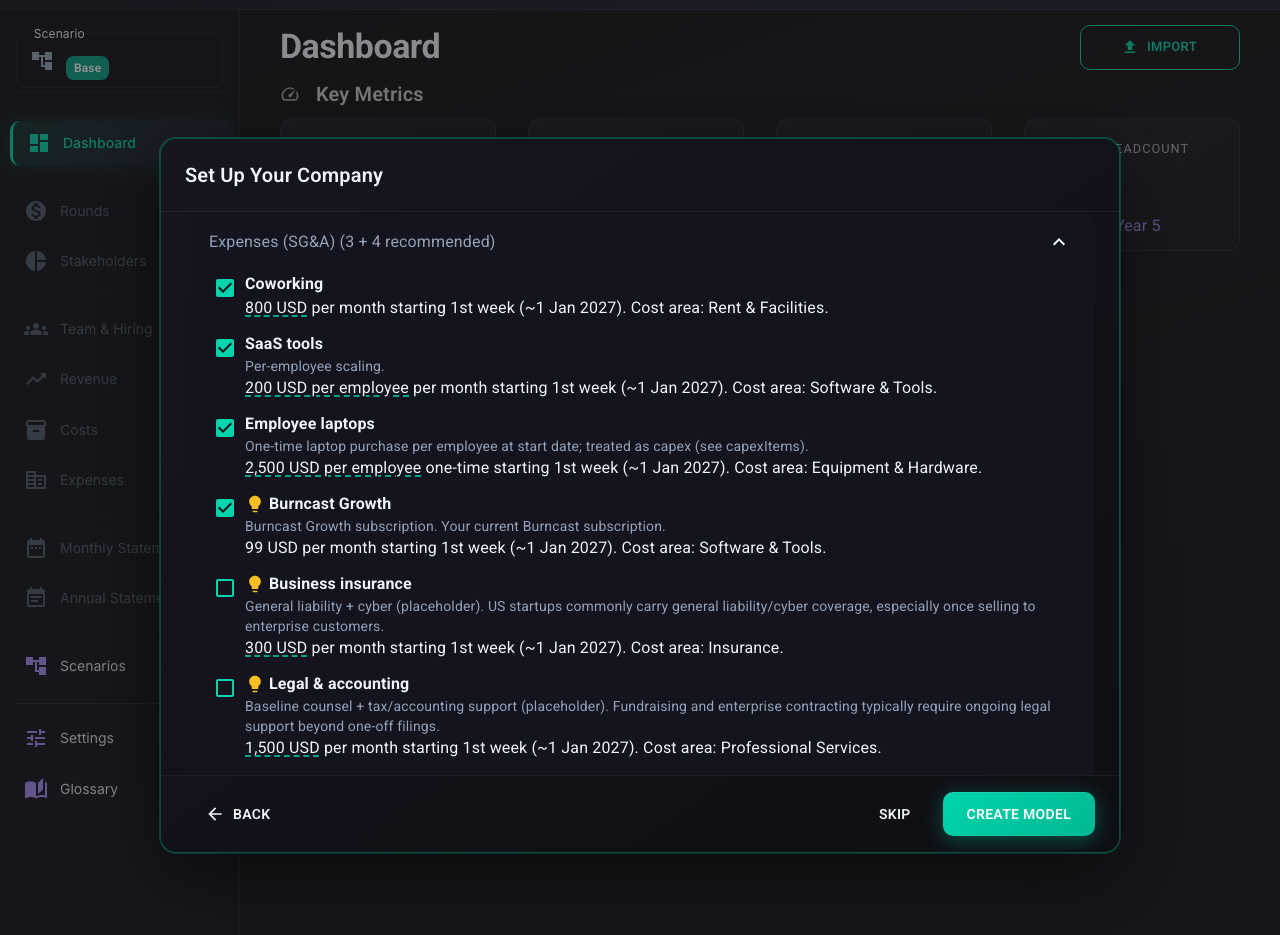Click the Create Model button
Image resolution: width=1280 pixels, height=935 pixels.
[1019, 814]
